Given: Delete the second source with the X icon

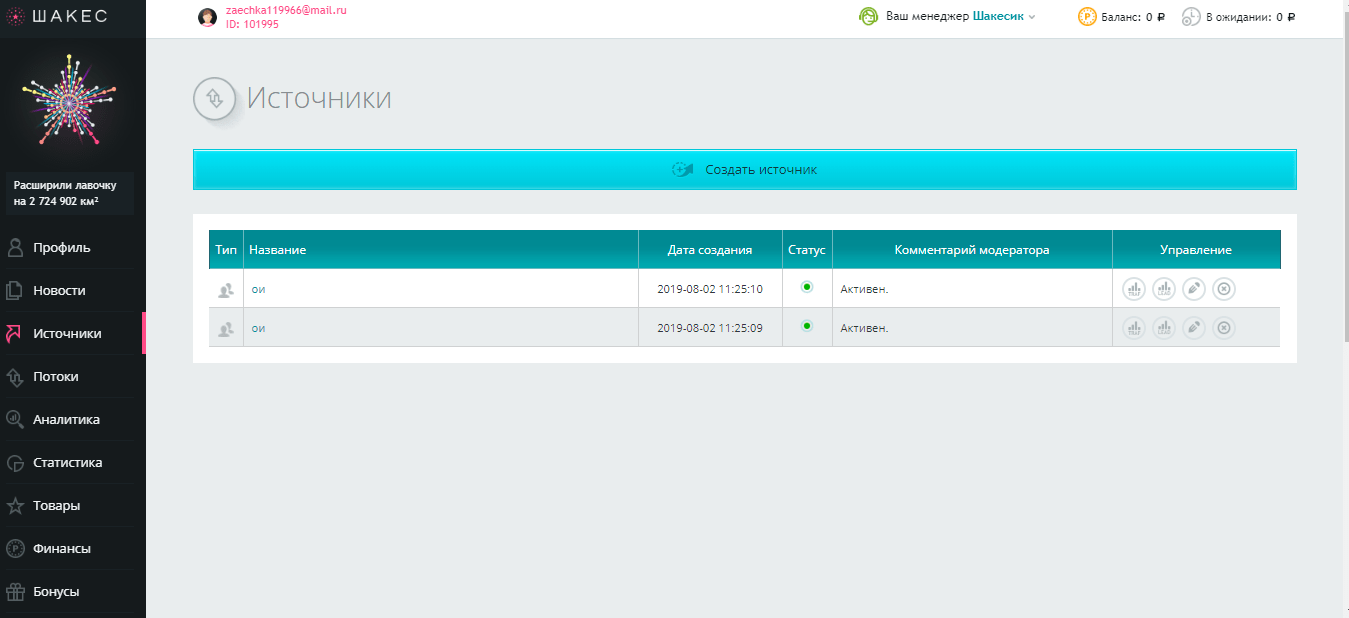Looking at the screenshot, I should (x=1224, y=328).
